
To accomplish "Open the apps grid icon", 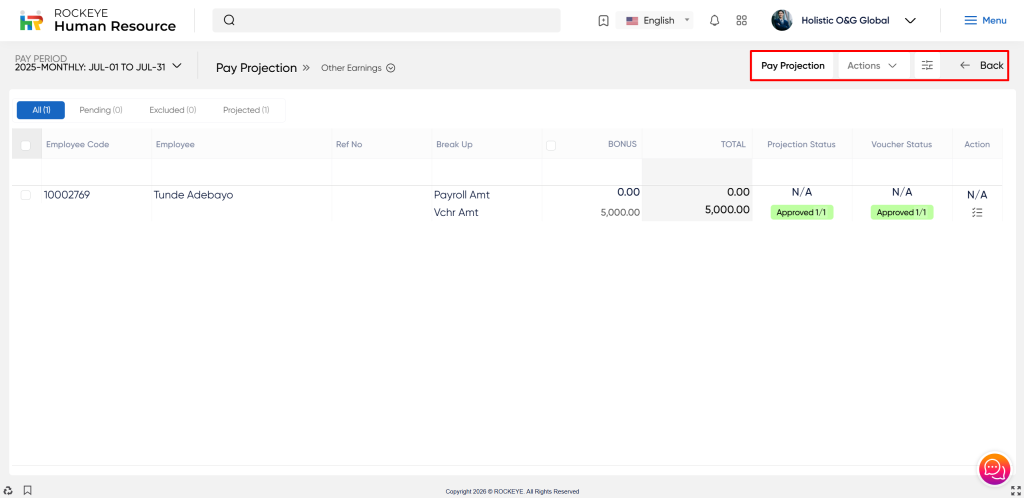I will click(741, 20).
